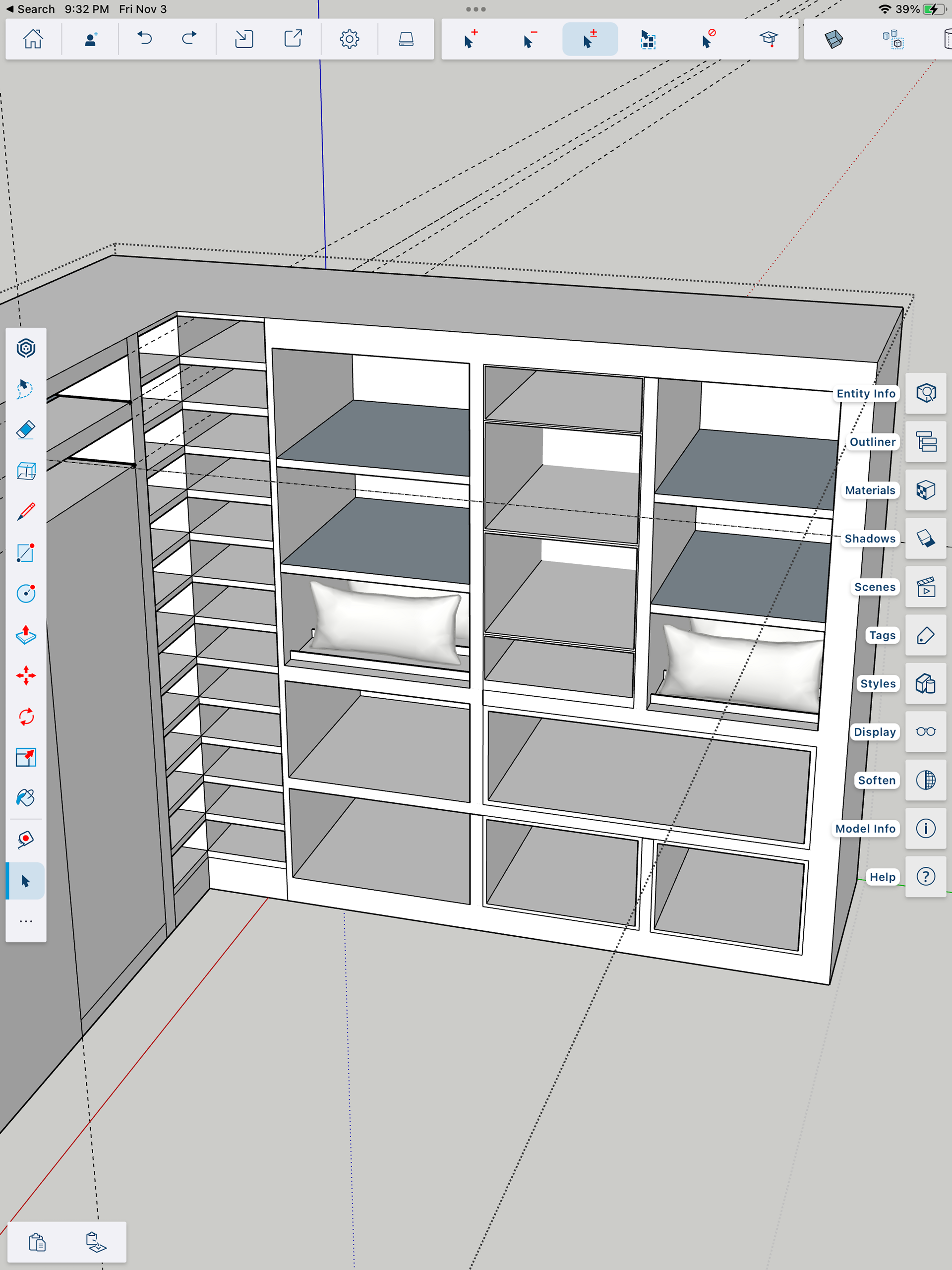The width and height of the screenshot is (952, 1270).
Task: Expand the Tags panel
Action: 926,635
